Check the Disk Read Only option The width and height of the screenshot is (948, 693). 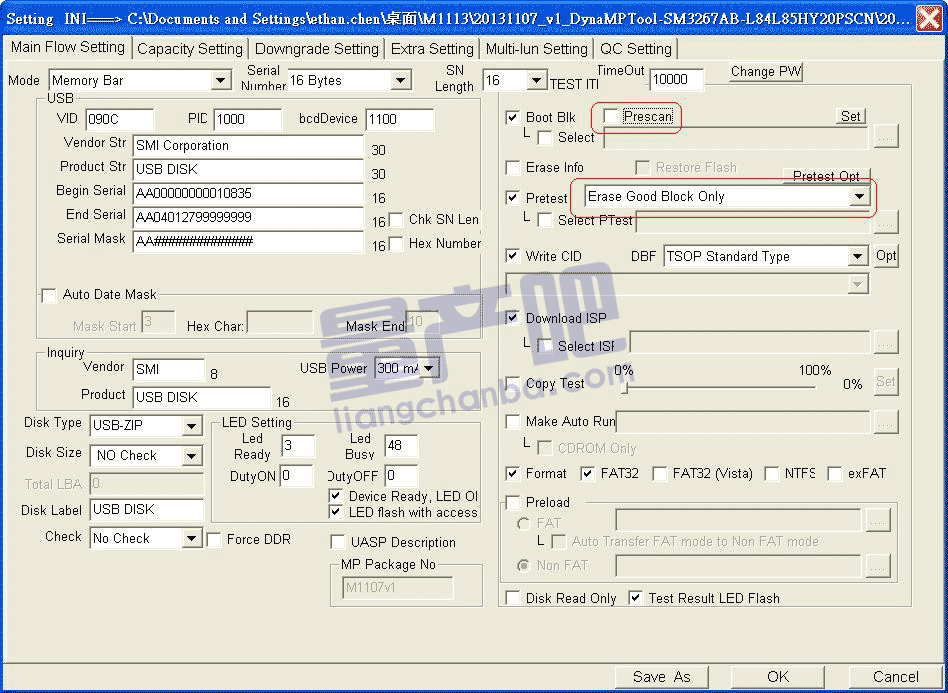pos(513,598)
